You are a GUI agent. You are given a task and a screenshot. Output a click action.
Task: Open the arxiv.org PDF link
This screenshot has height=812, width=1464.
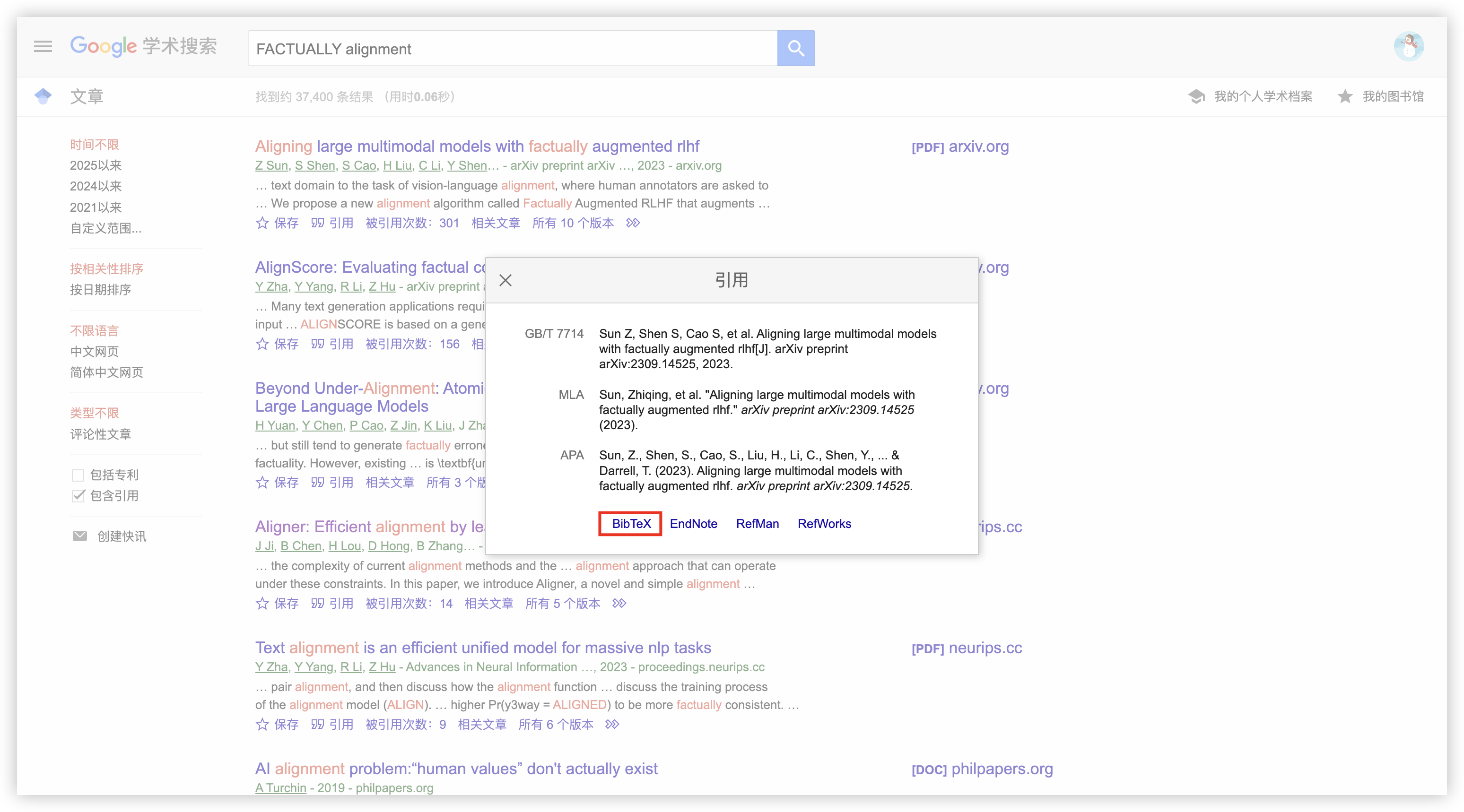click(959, 147)
